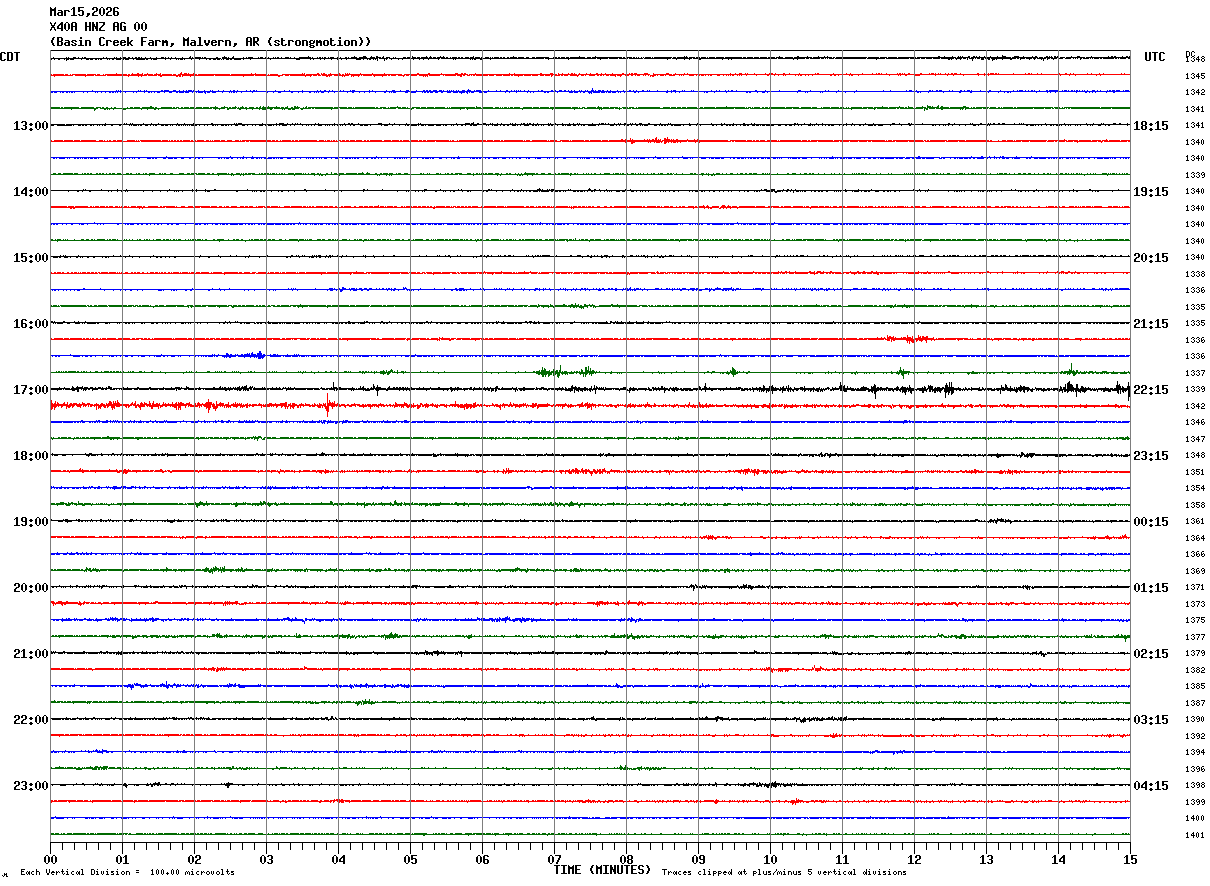Click DC offset value 1369
Screen dimensions: 1210x886
[1195, 571]
